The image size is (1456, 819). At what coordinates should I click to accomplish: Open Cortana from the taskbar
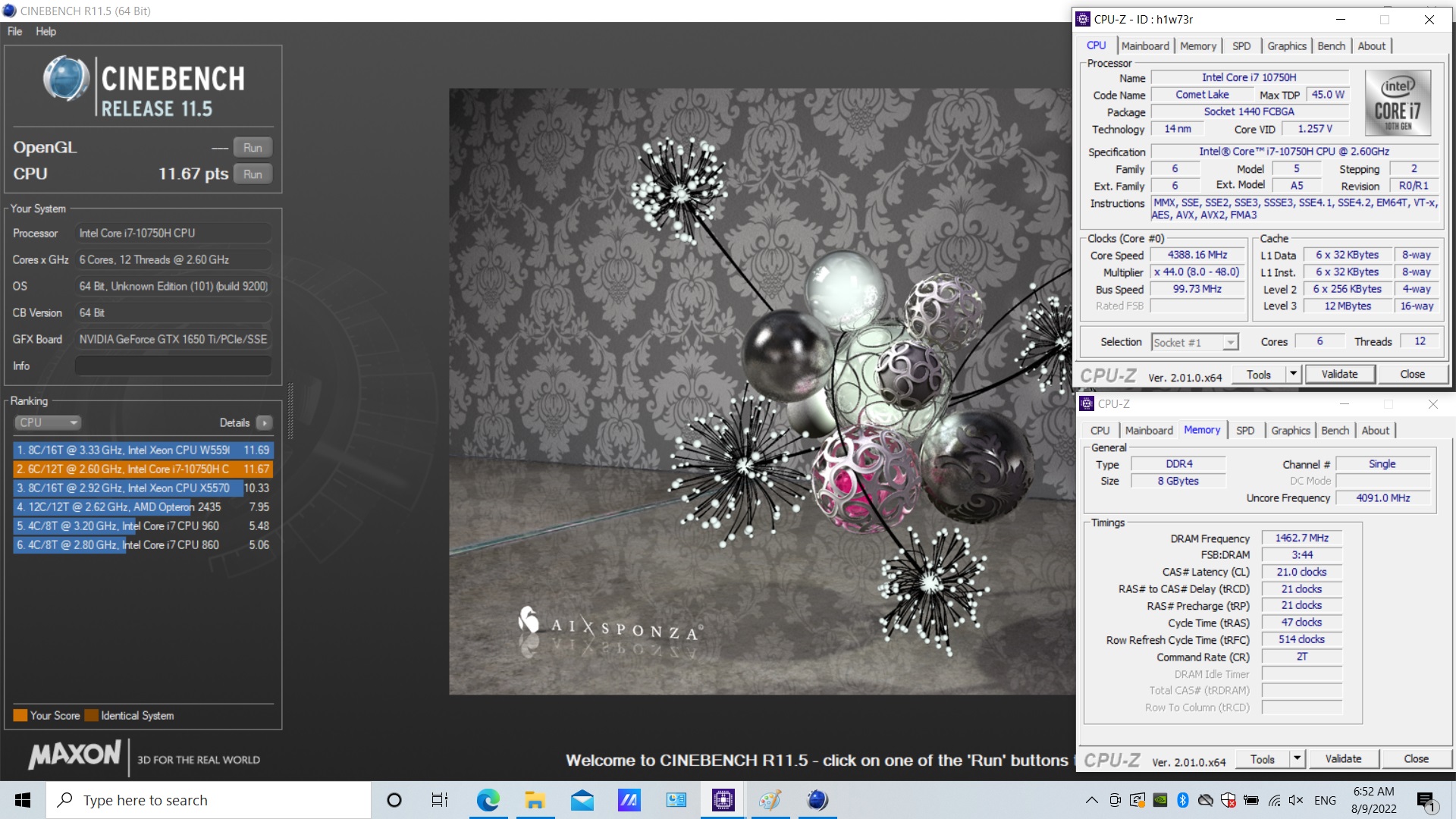point(394,800)
